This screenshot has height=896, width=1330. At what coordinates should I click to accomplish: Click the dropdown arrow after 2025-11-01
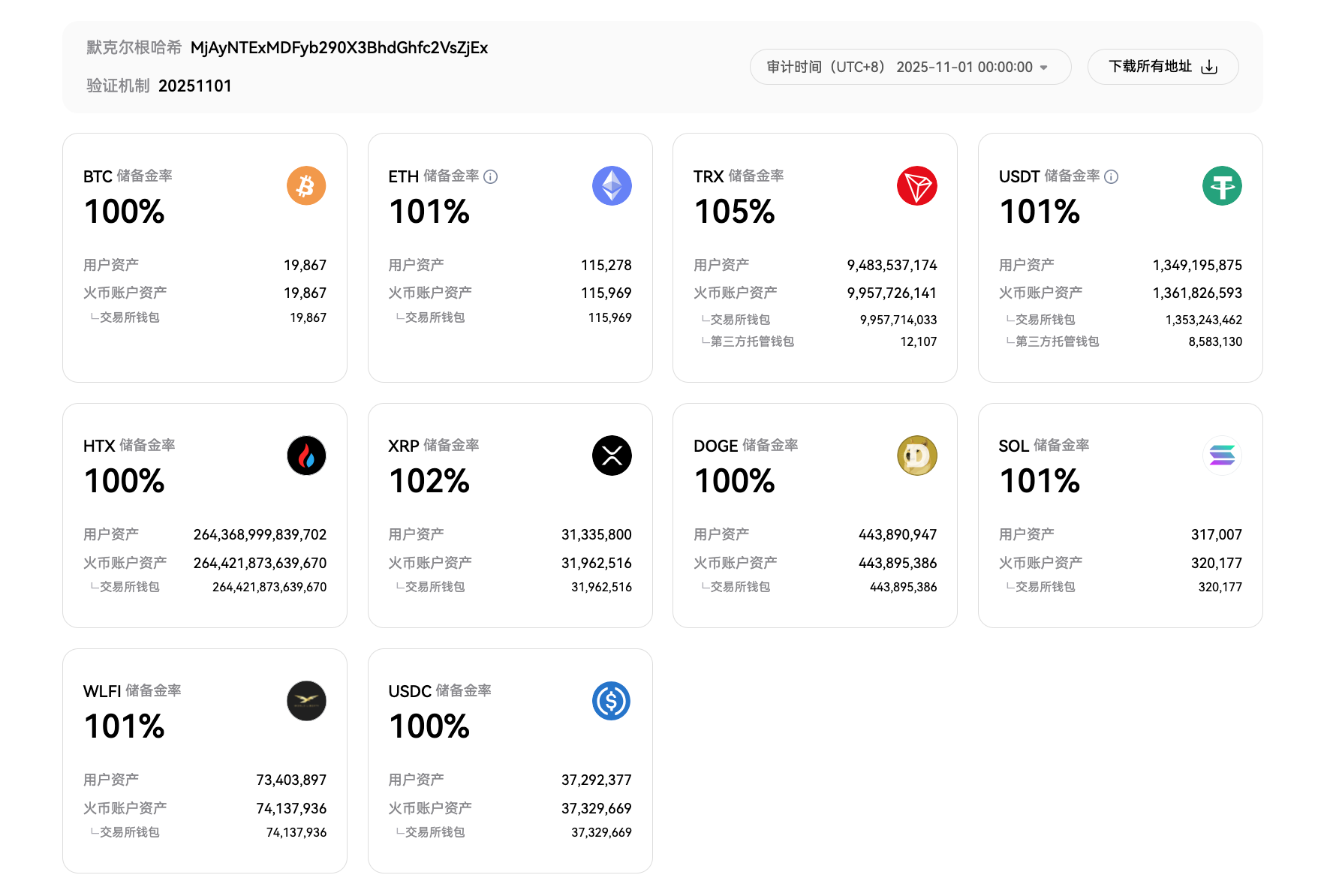pyautogui.click(x=1043, y=67)
